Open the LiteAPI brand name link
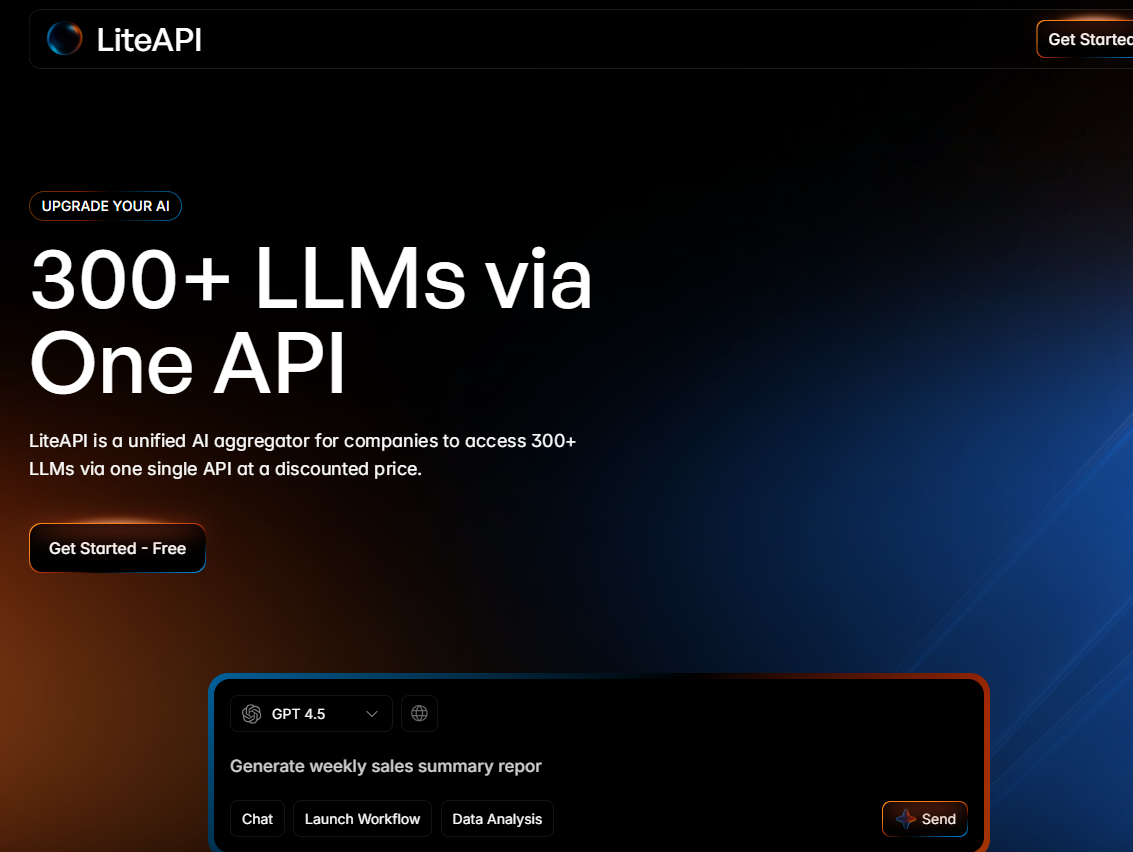The width and height of the screenshot is (1133, 852). coord(149,40)
